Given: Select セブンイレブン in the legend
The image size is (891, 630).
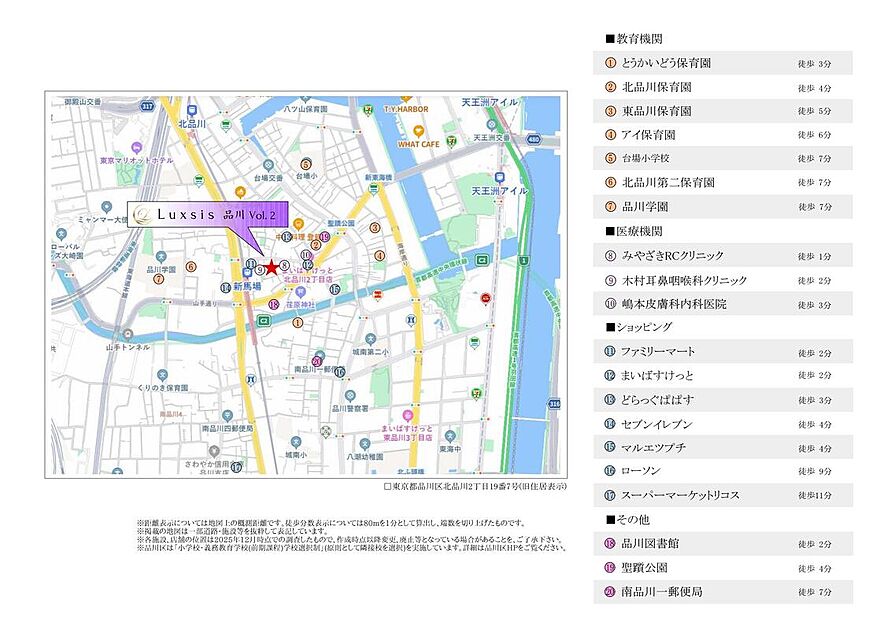Looking at the screenshot, I should click(657, 424).
